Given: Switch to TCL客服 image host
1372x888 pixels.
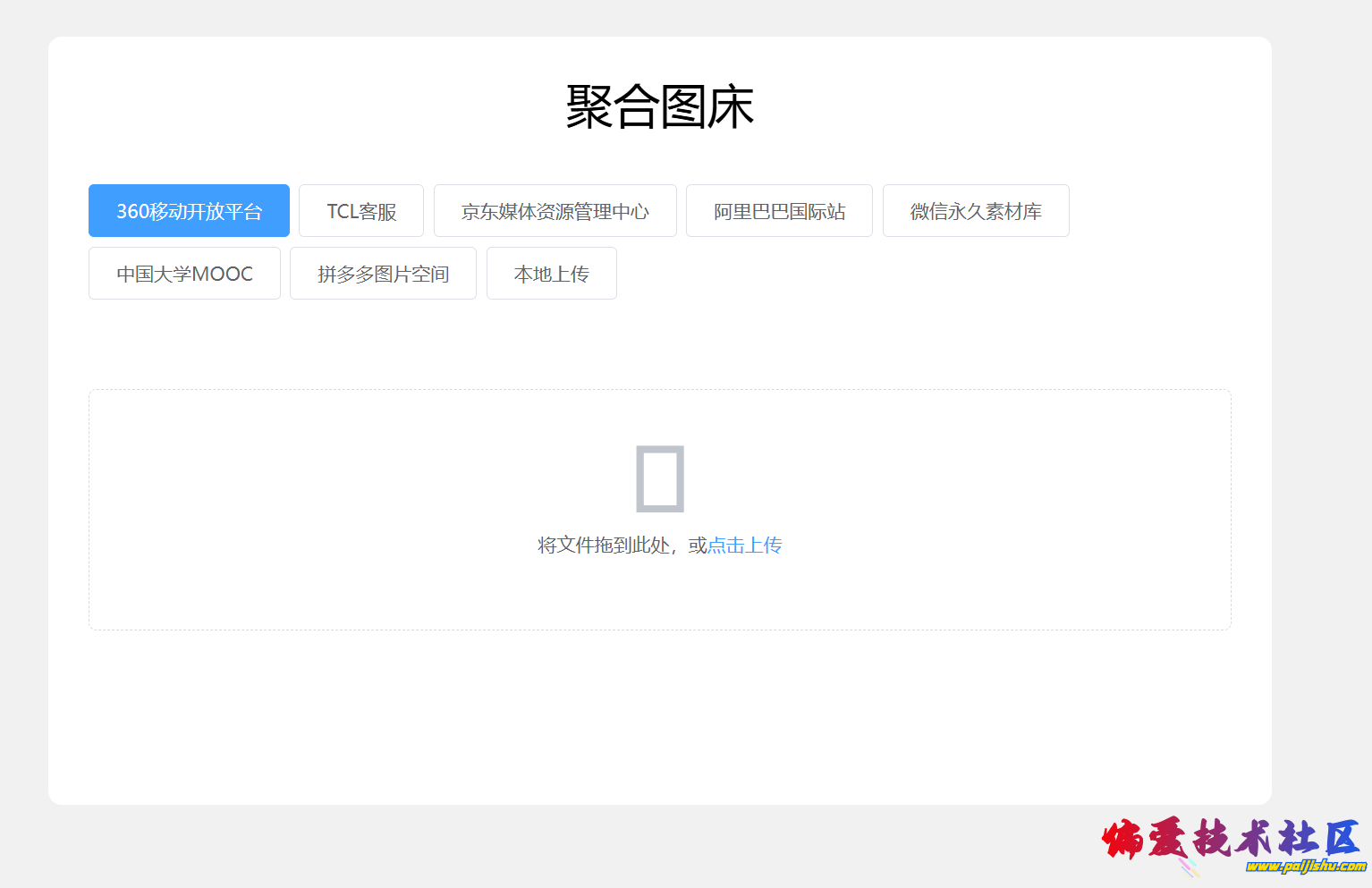Looking at the screenshot, I should pyautogui.click(x=361, y=211).
